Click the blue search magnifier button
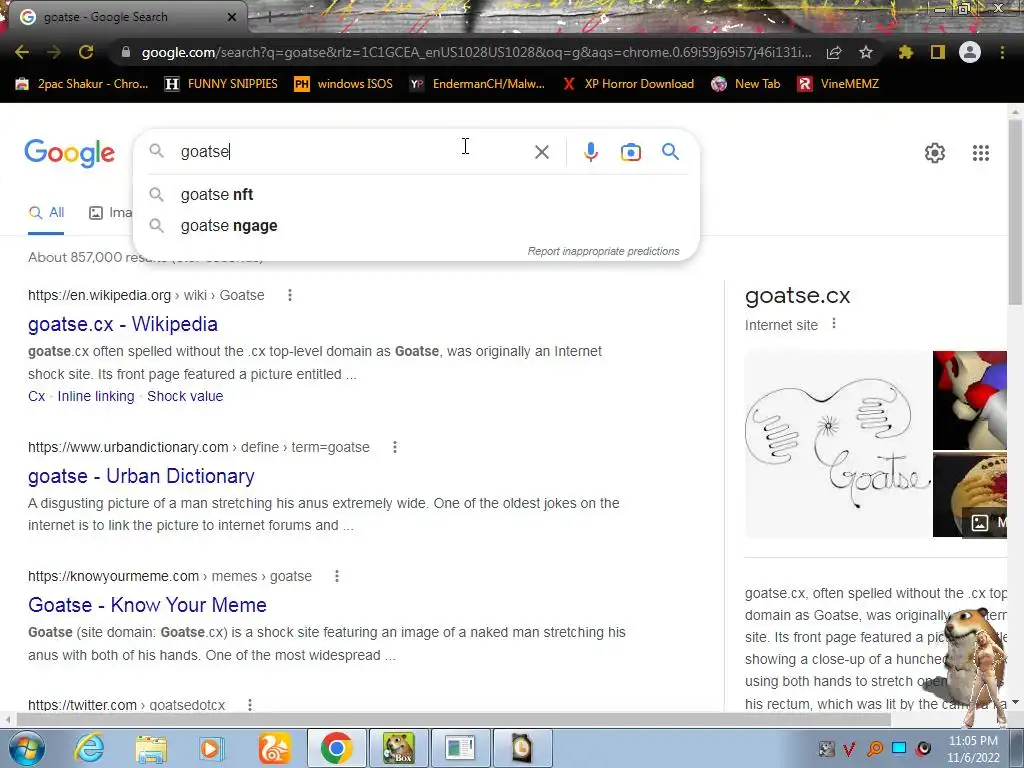 pos(670,152)
